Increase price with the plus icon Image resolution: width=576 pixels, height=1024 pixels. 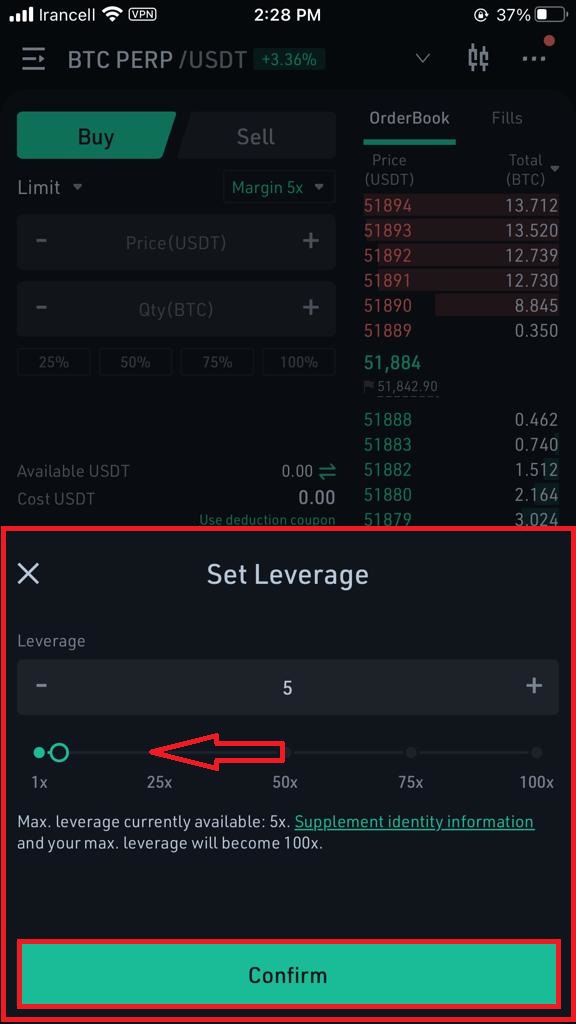pyautogui.click(x=311, y=242)
